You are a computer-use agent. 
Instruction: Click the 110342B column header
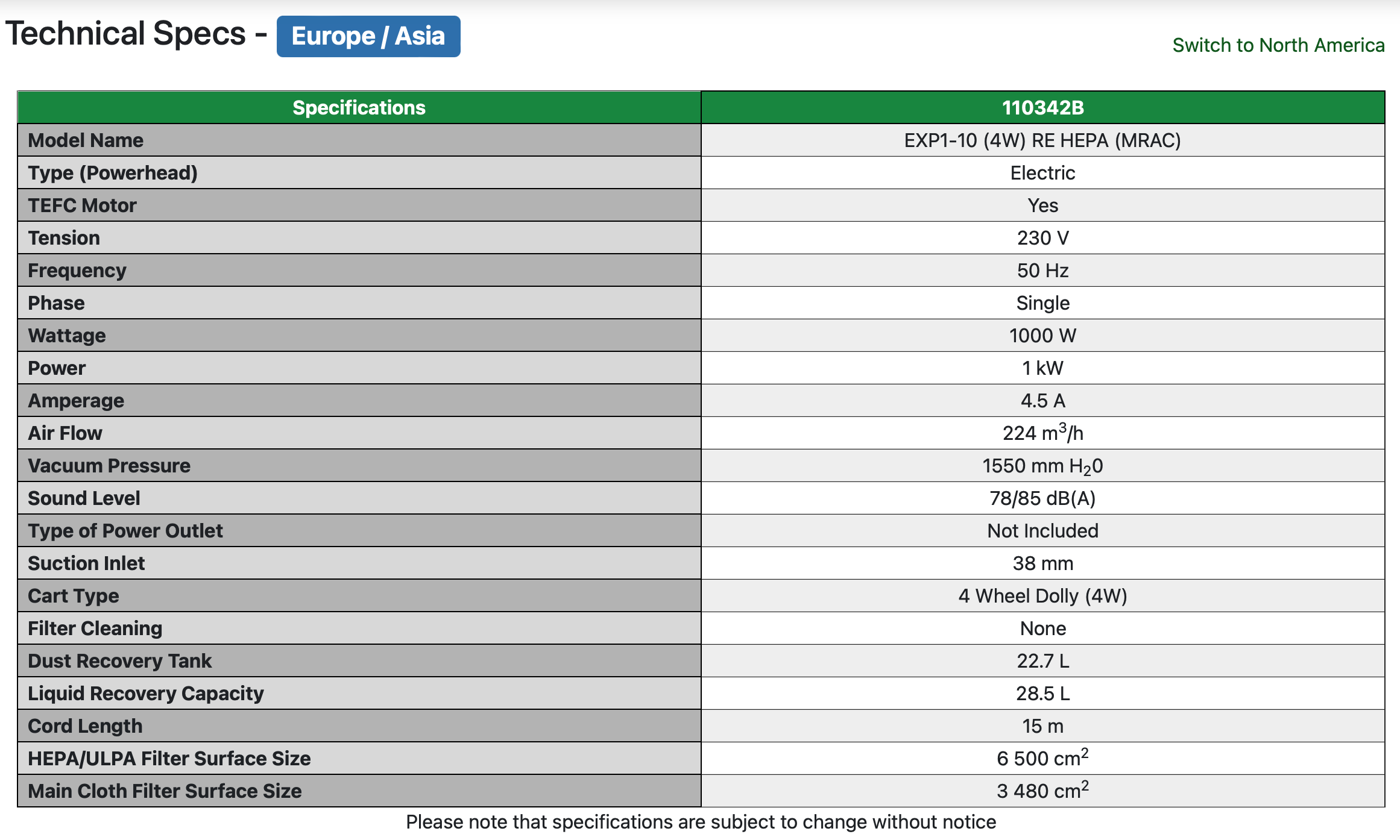1043,107
